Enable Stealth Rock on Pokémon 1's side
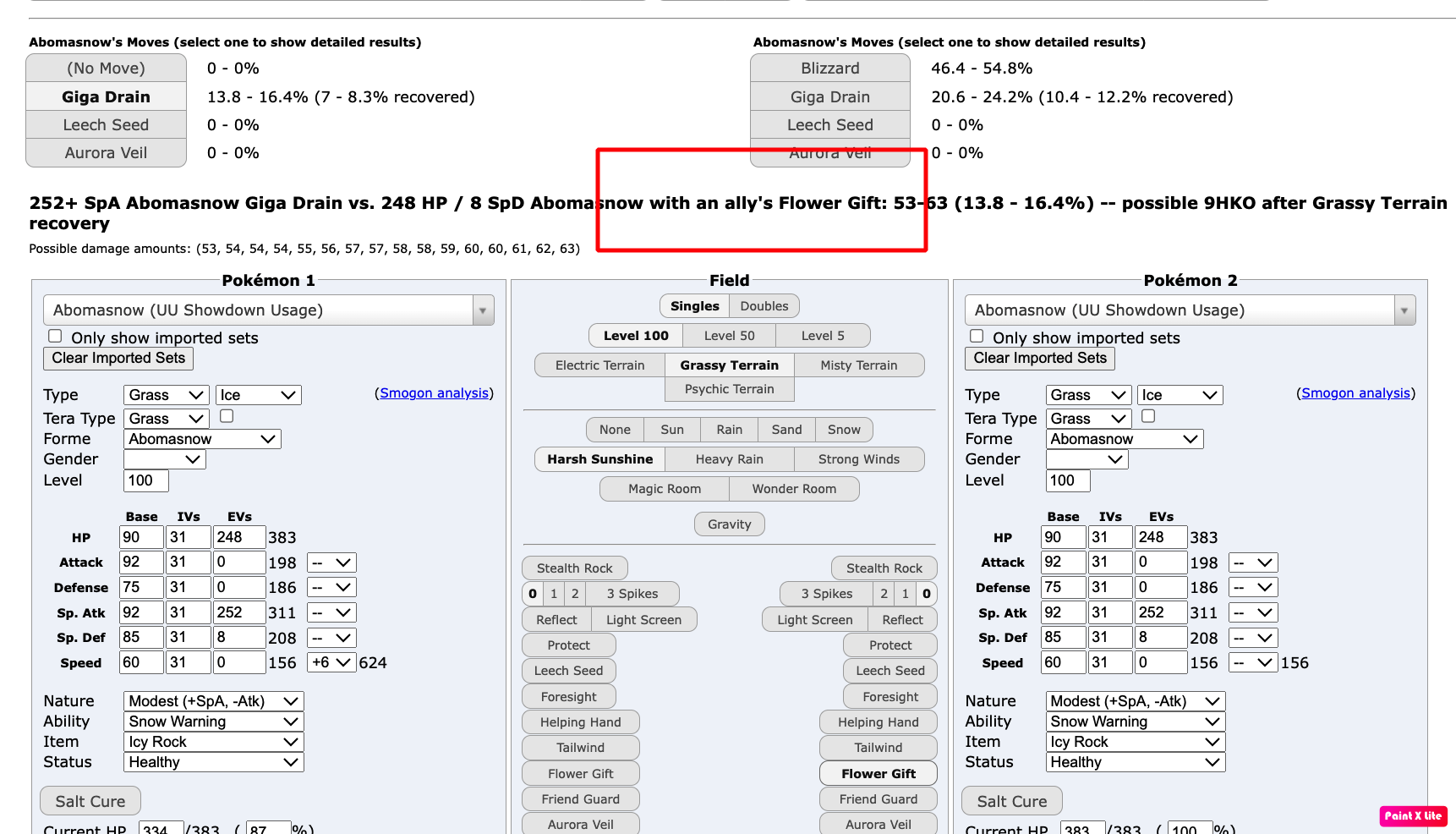The height and width of the screenshot is (834, 1456). [574, 568]
